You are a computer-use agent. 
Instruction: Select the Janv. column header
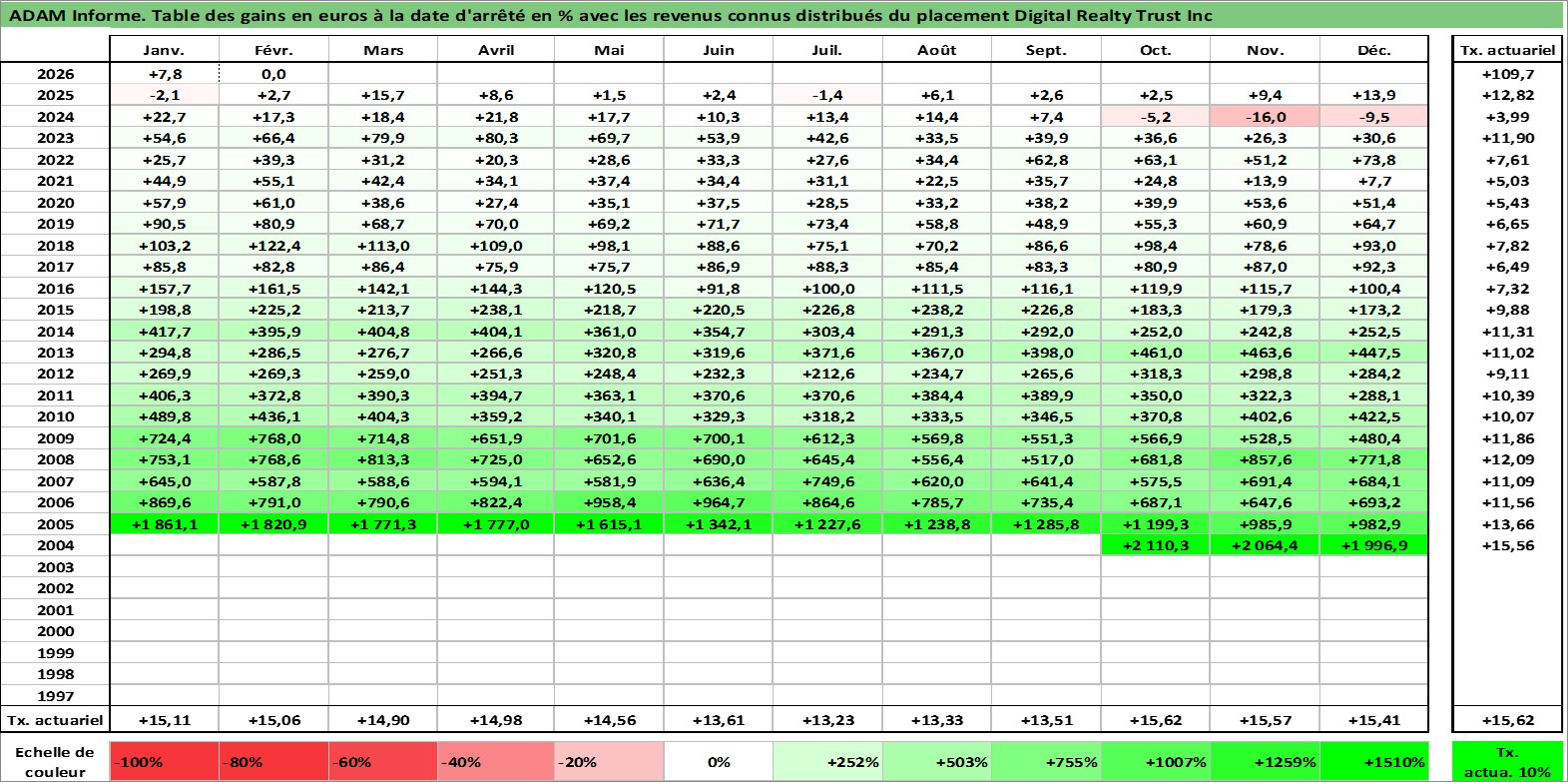164,50
